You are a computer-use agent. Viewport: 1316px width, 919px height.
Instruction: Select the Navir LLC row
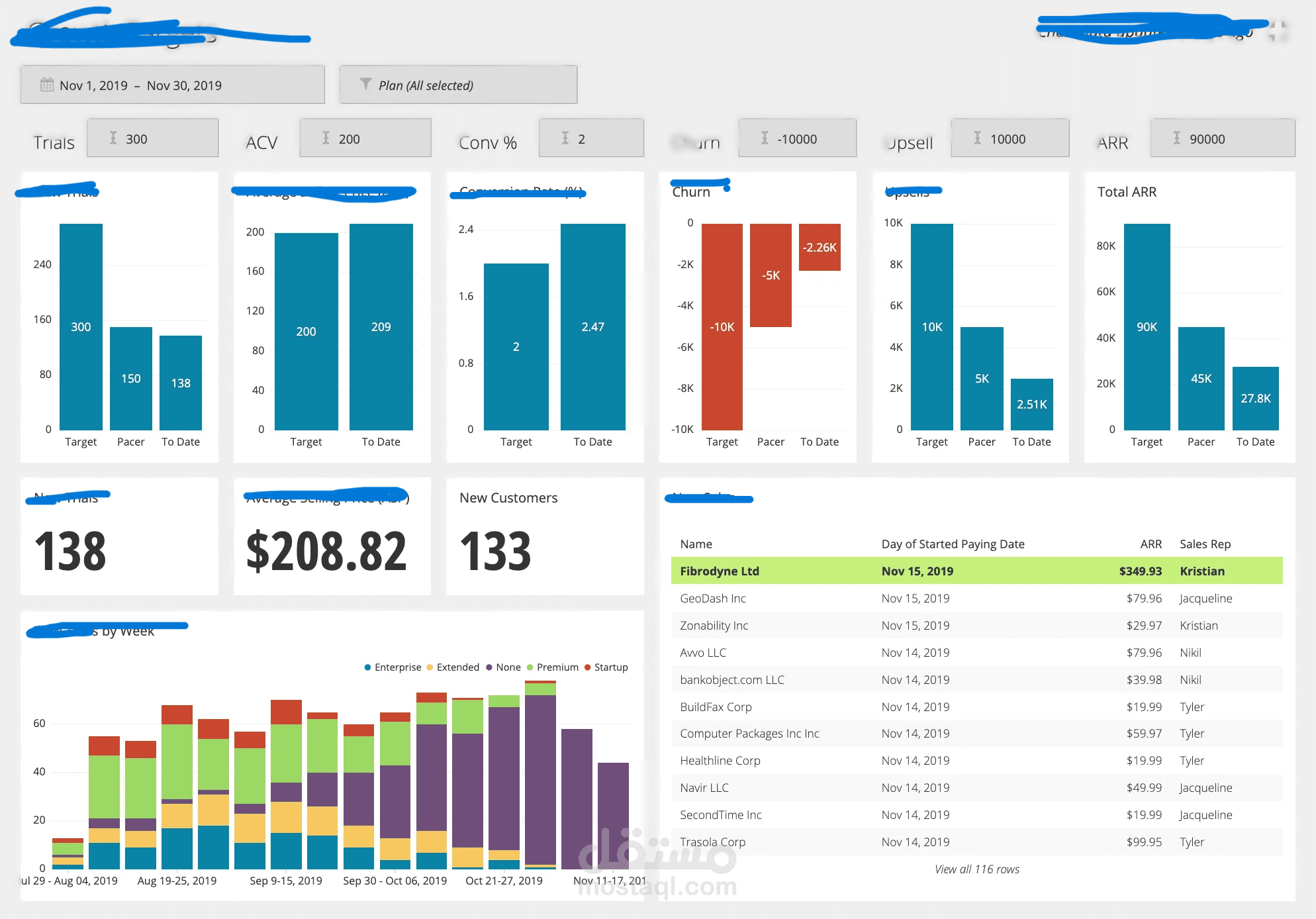click(977, 788)
